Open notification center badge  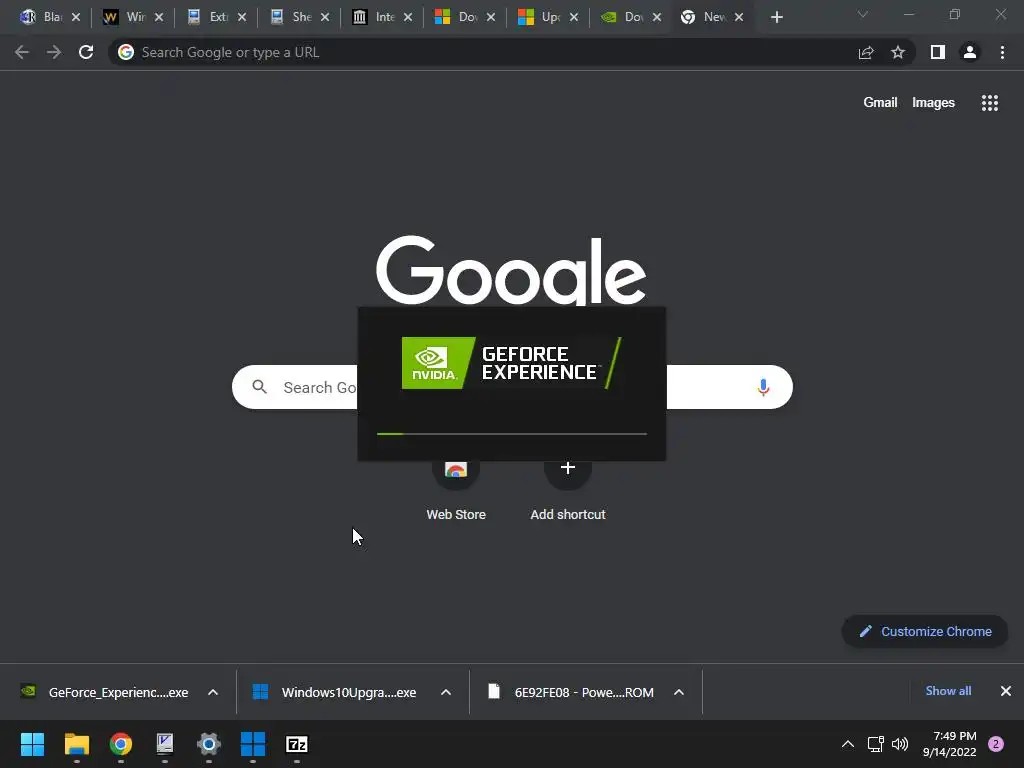point(996,744)
